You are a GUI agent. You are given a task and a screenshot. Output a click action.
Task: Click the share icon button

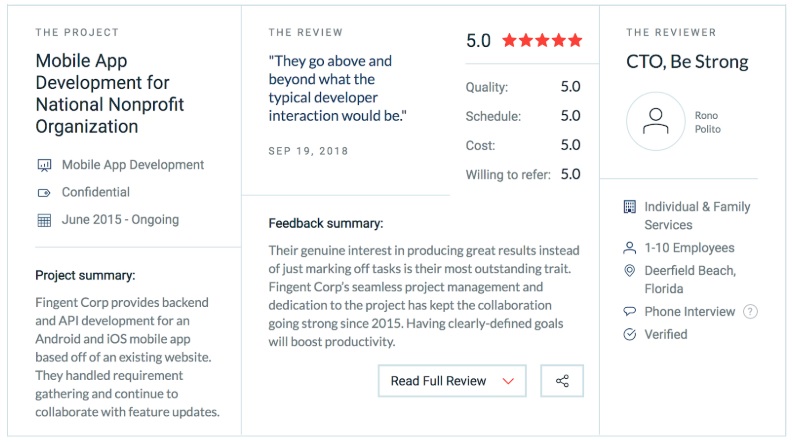[562, 381]
